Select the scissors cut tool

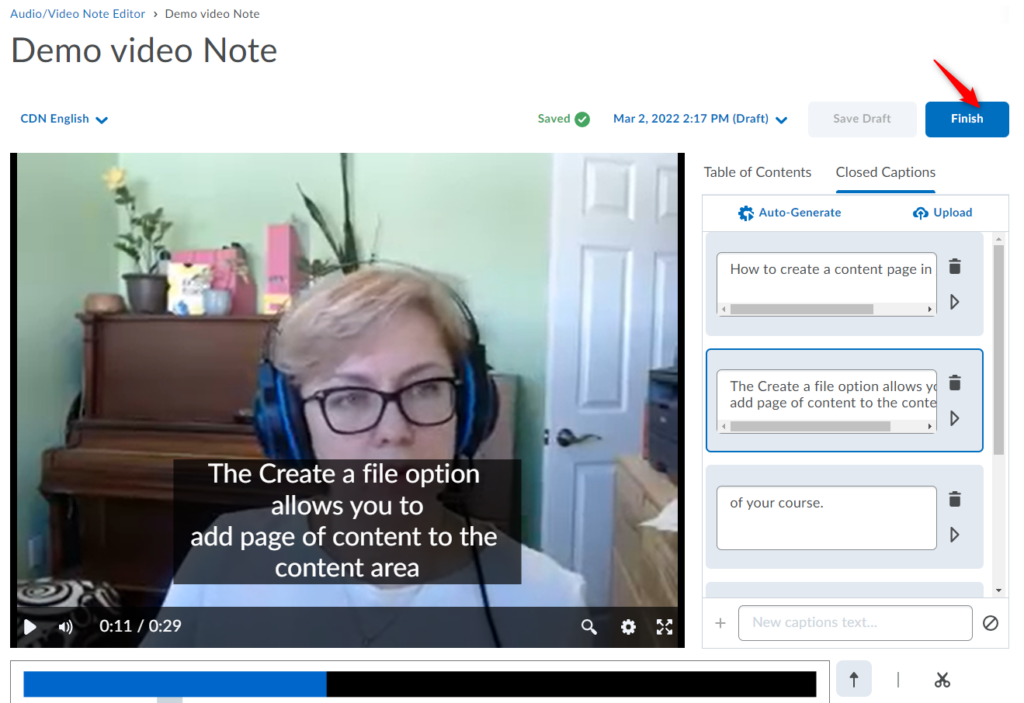pyautogui.click(x=941, y=680)
